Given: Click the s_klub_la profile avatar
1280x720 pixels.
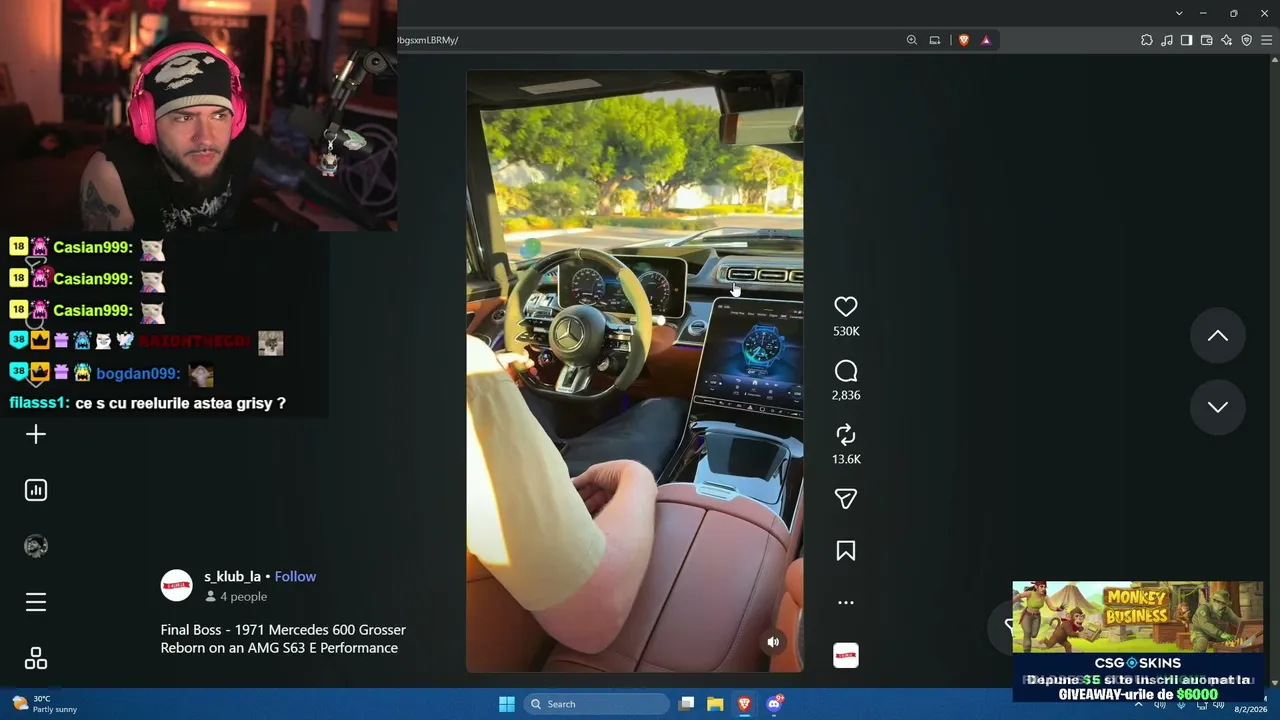Looking at the screenshot, I should pyautogui.click(x=177, y=586).
